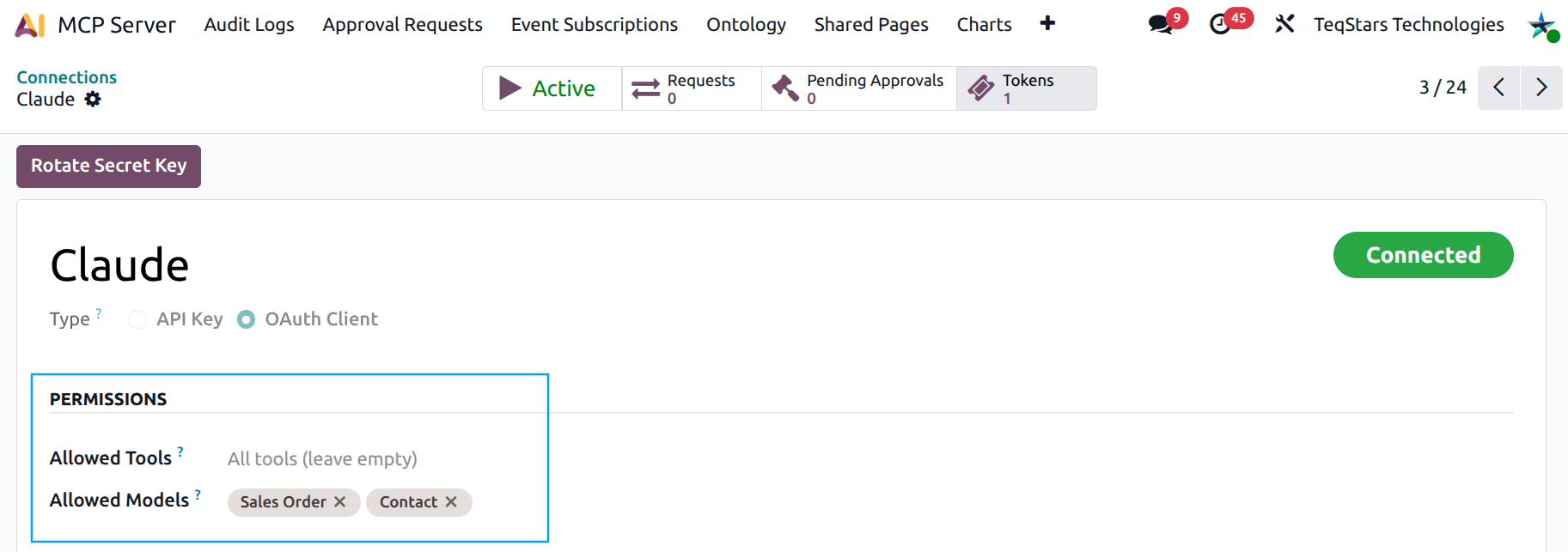
Task: Remove the Sales Order tag
Action: [x=340, y=502]
